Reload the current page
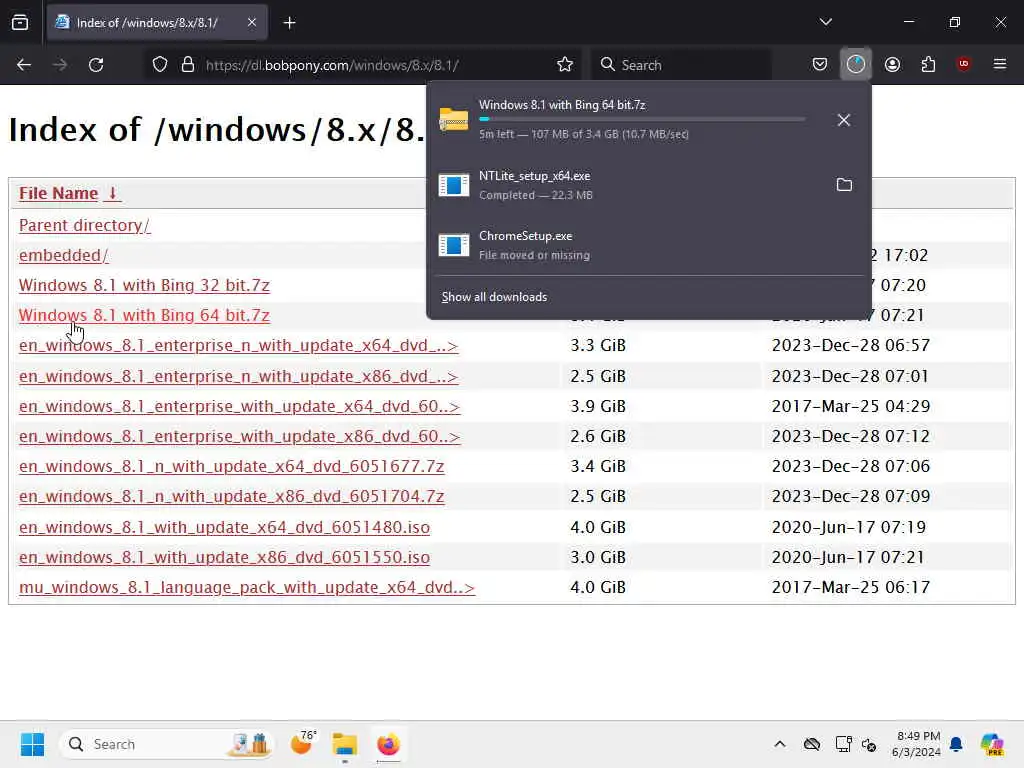 (96, 65)
